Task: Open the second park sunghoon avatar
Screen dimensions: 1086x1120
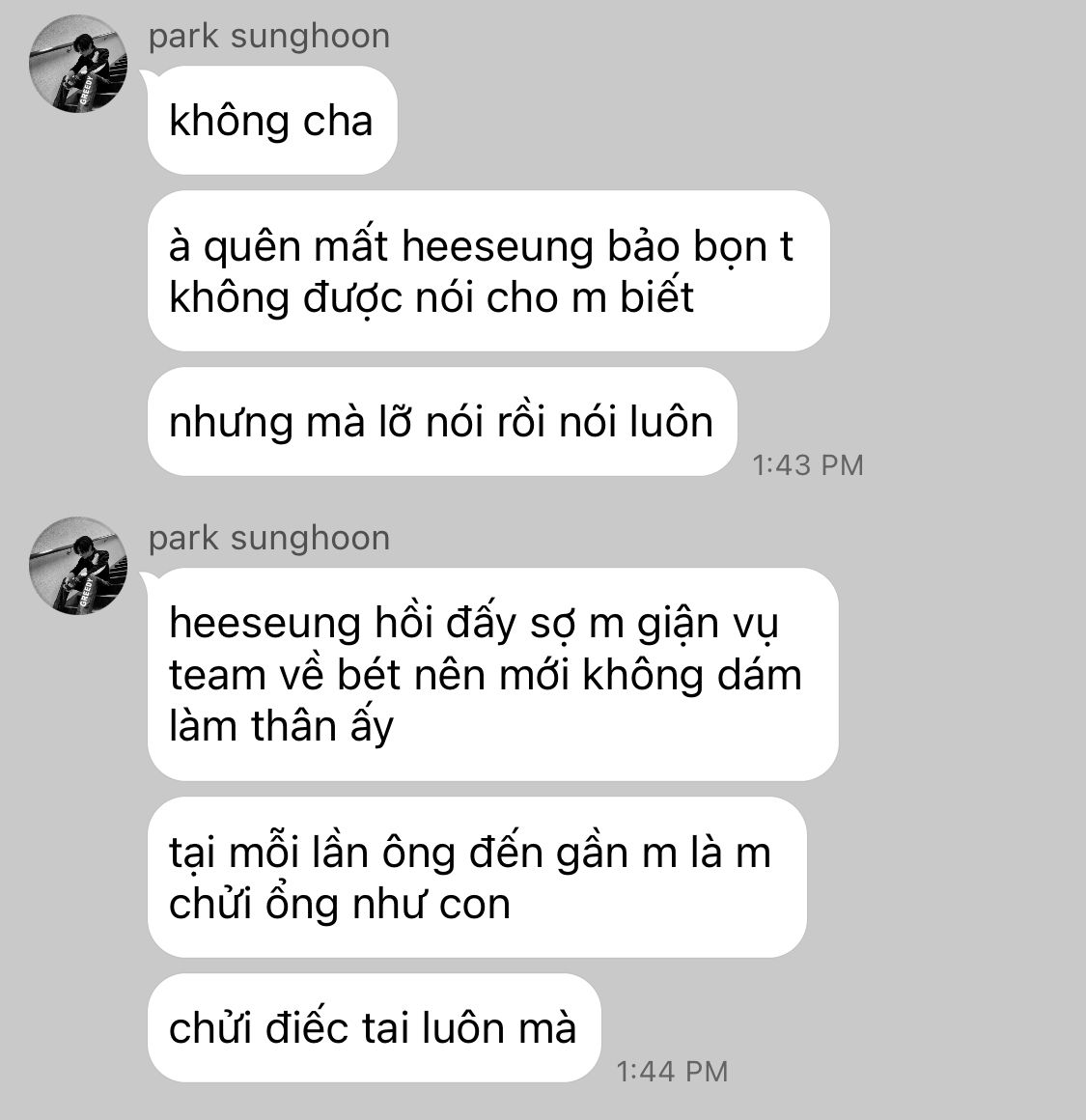Action: pos(78,566)
